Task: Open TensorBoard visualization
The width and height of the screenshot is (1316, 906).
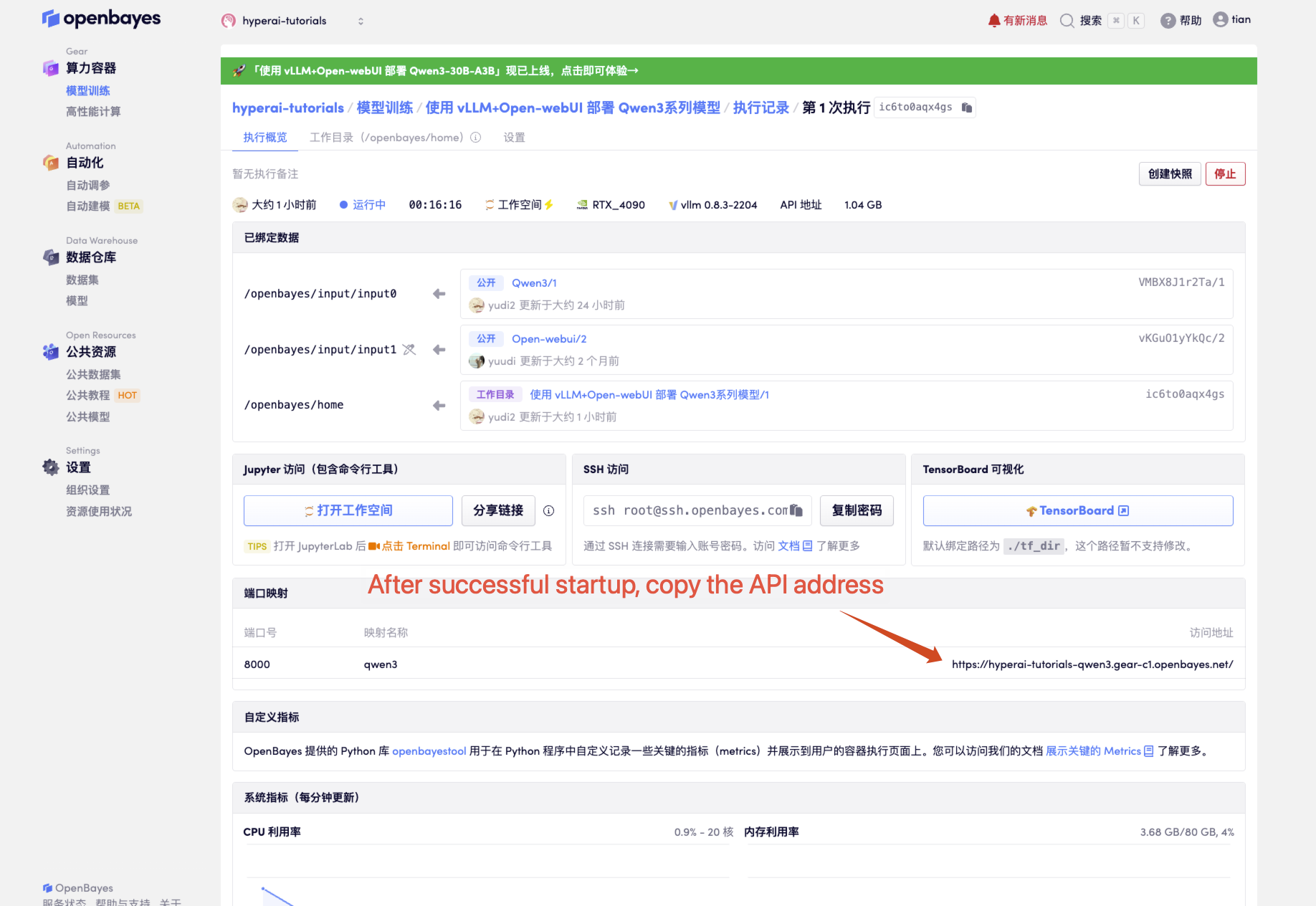Action: pos(1076,510)
